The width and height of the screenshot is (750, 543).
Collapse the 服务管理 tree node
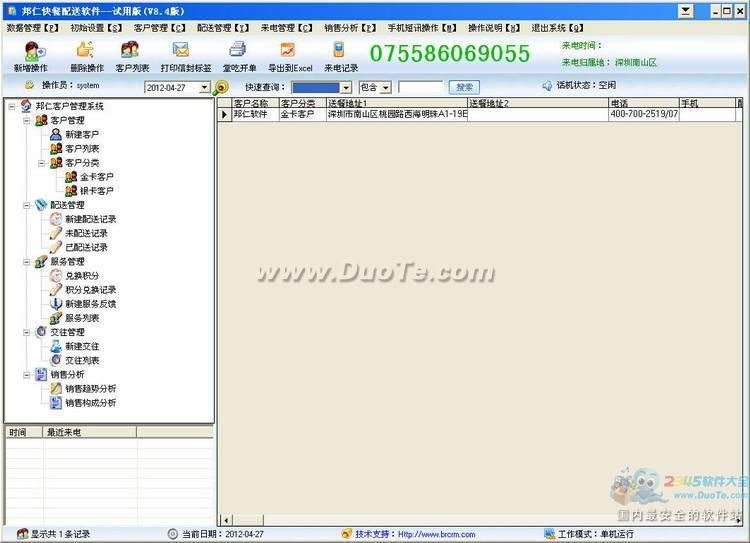point(27,262)
